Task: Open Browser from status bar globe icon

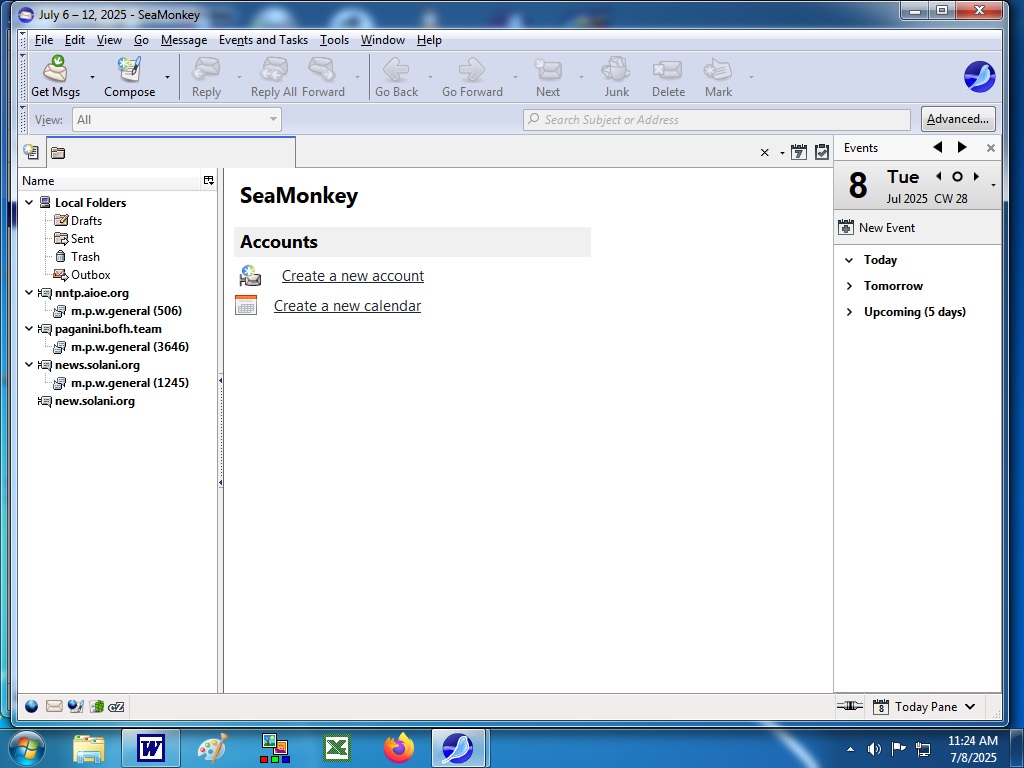Action: coord(31,706)
